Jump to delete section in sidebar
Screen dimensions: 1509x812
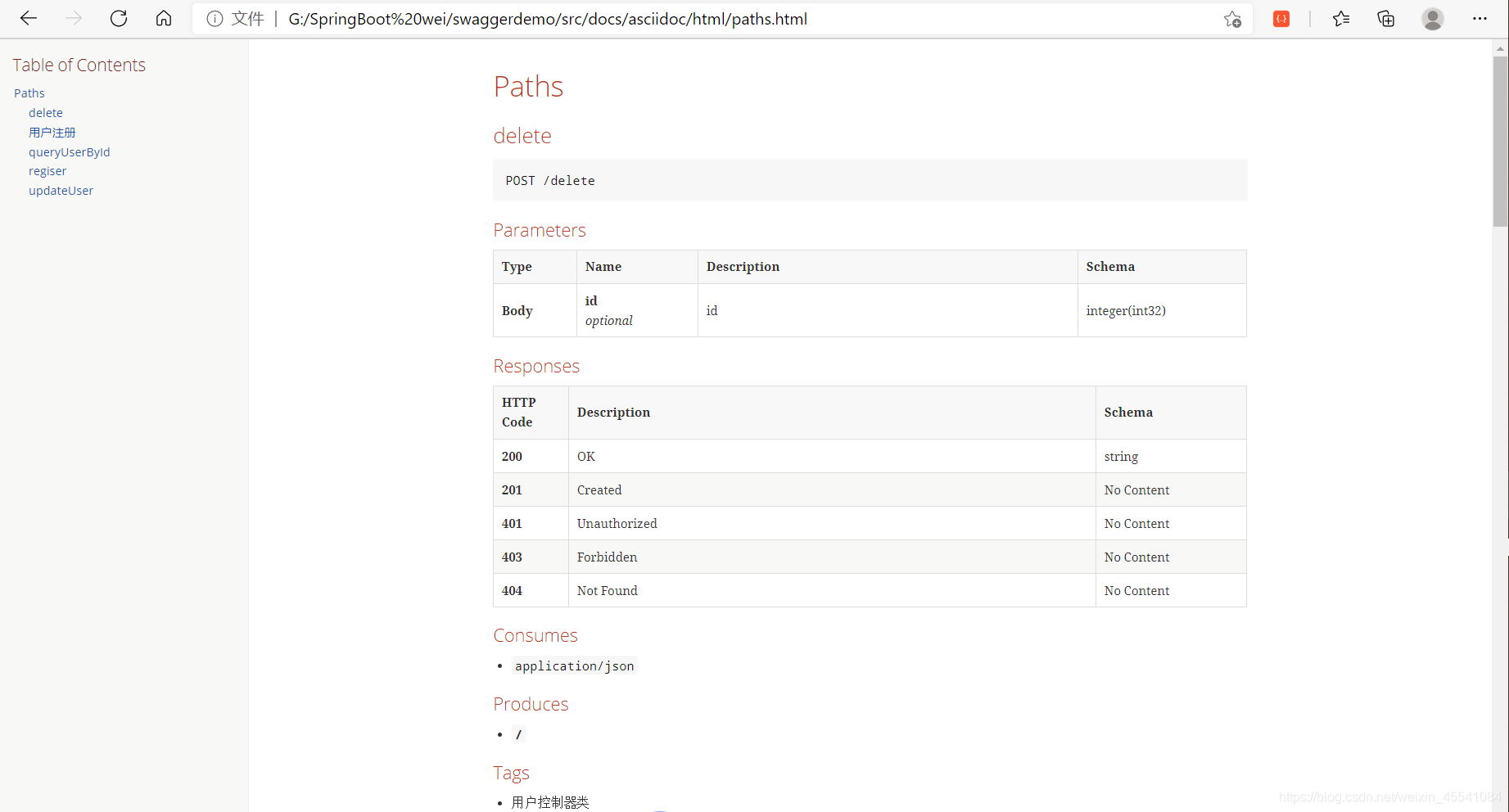tap(46, 113)
